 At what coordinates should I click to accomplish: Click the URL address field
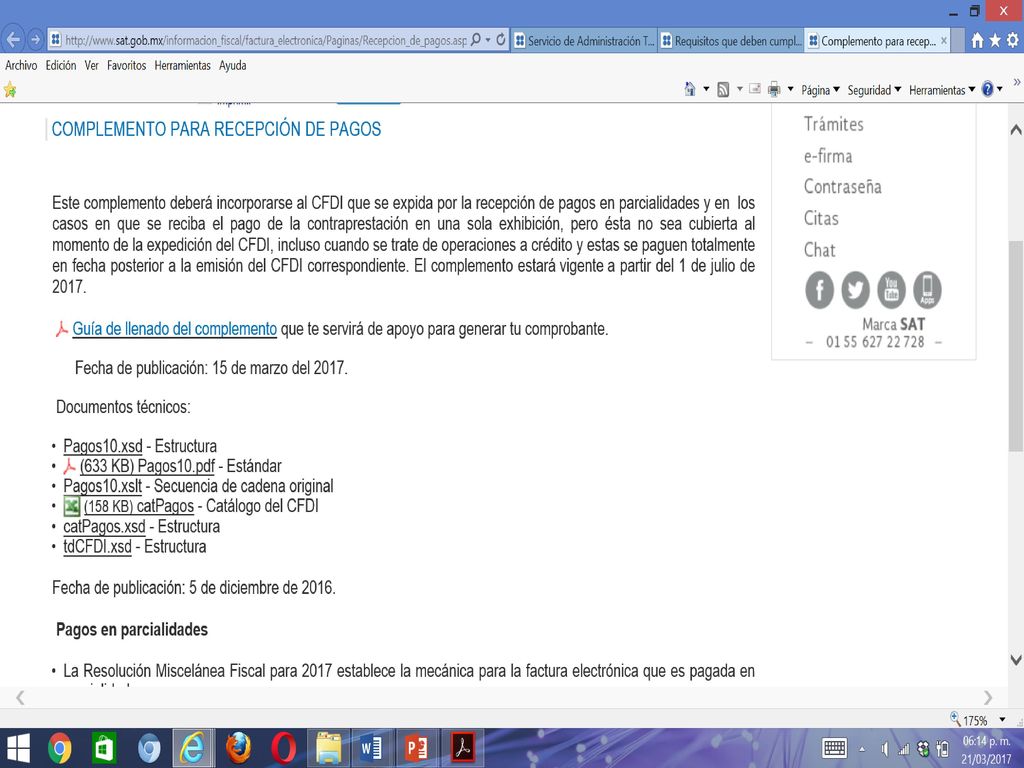click(265, 40)
